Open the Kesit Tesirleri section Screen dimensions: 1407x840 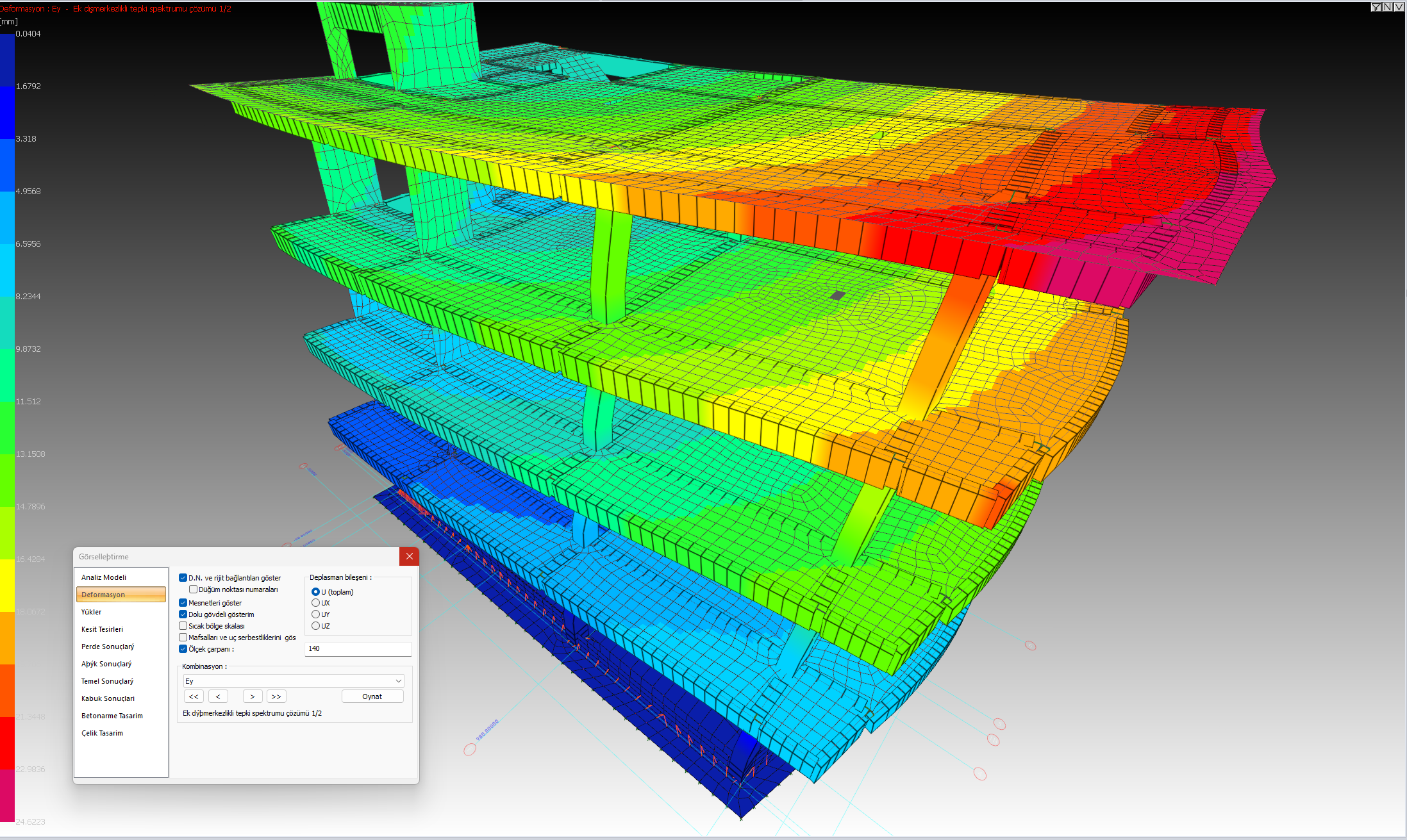[121, 629]
